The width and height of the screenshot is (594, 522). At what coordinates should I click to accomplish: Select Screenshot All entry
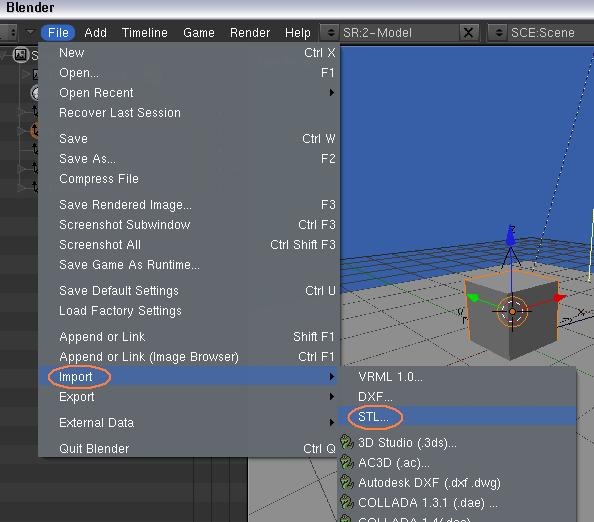(189, 245)
